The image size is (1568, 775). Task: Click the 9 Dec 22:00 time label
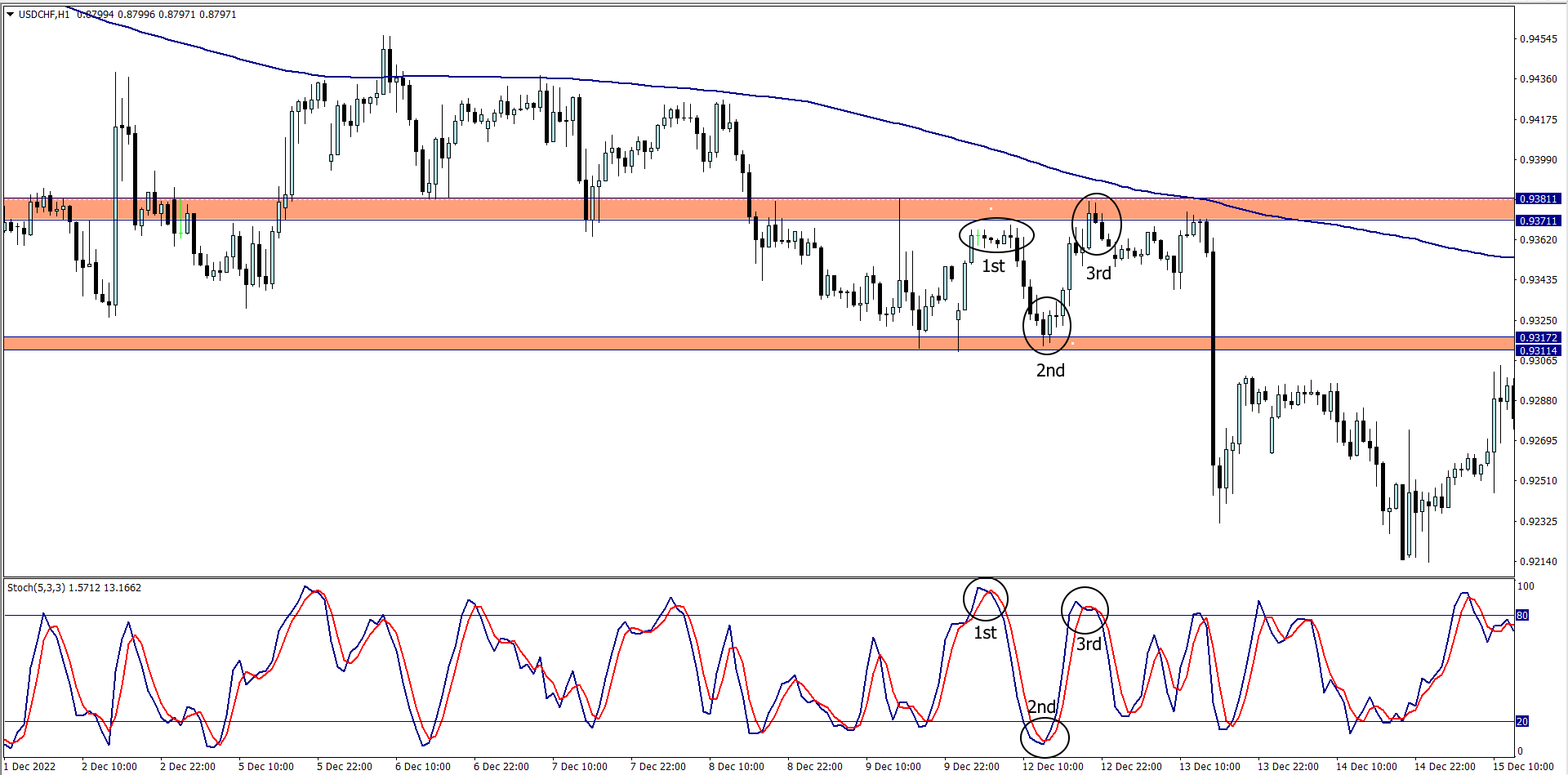972,767
